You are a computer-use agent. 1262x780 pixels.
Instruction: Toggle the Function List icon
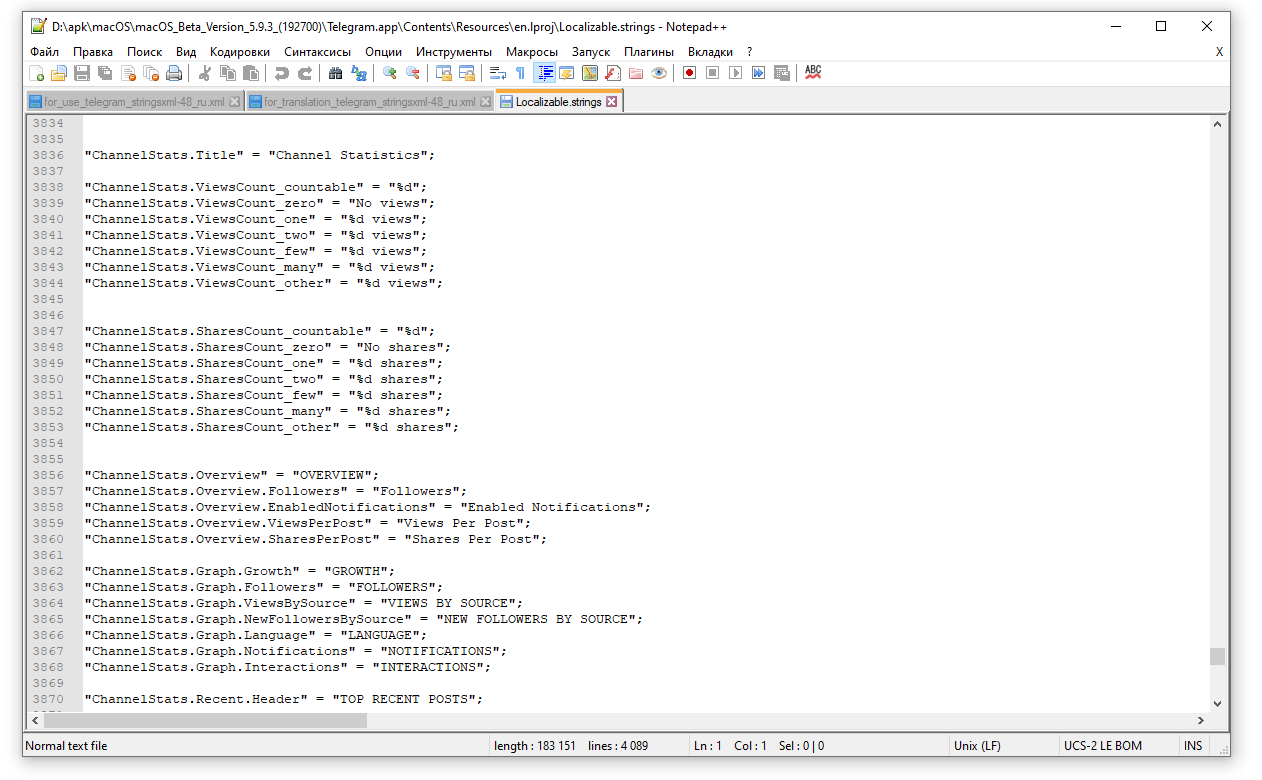pos(613,73)
